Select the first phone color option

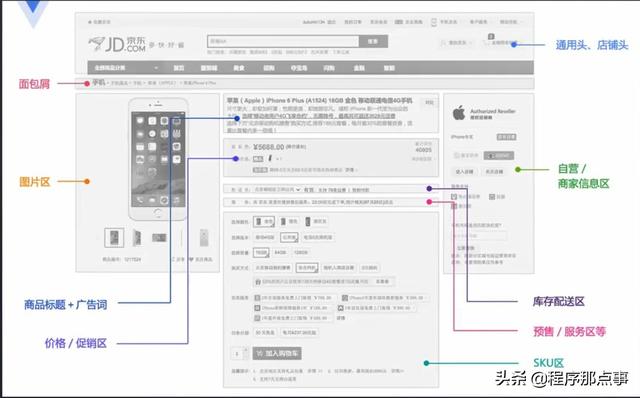264,221
